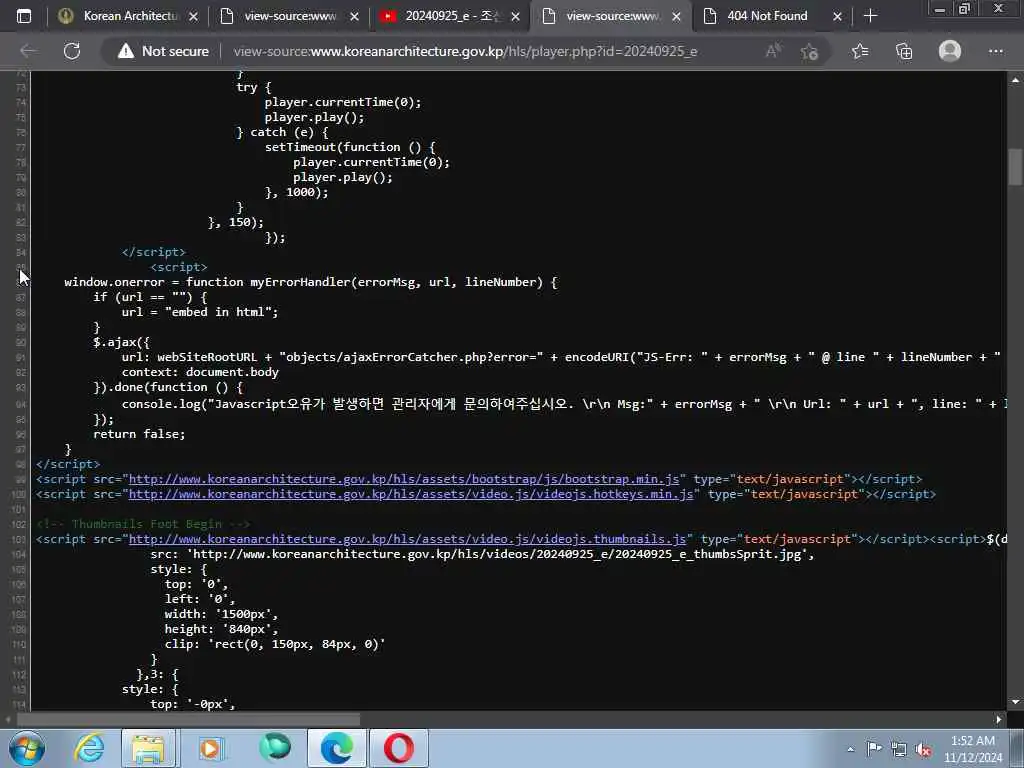Open a new browser tab
The image size is (1024, 768).
[x=871, y=16]
